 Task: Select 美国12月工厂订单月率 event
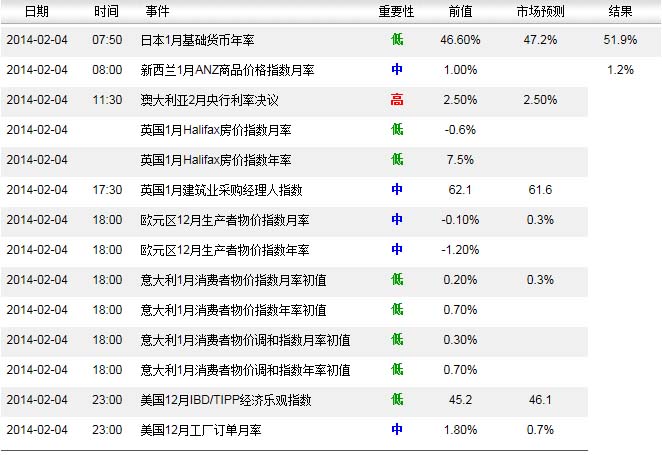[x=201, y=430]
